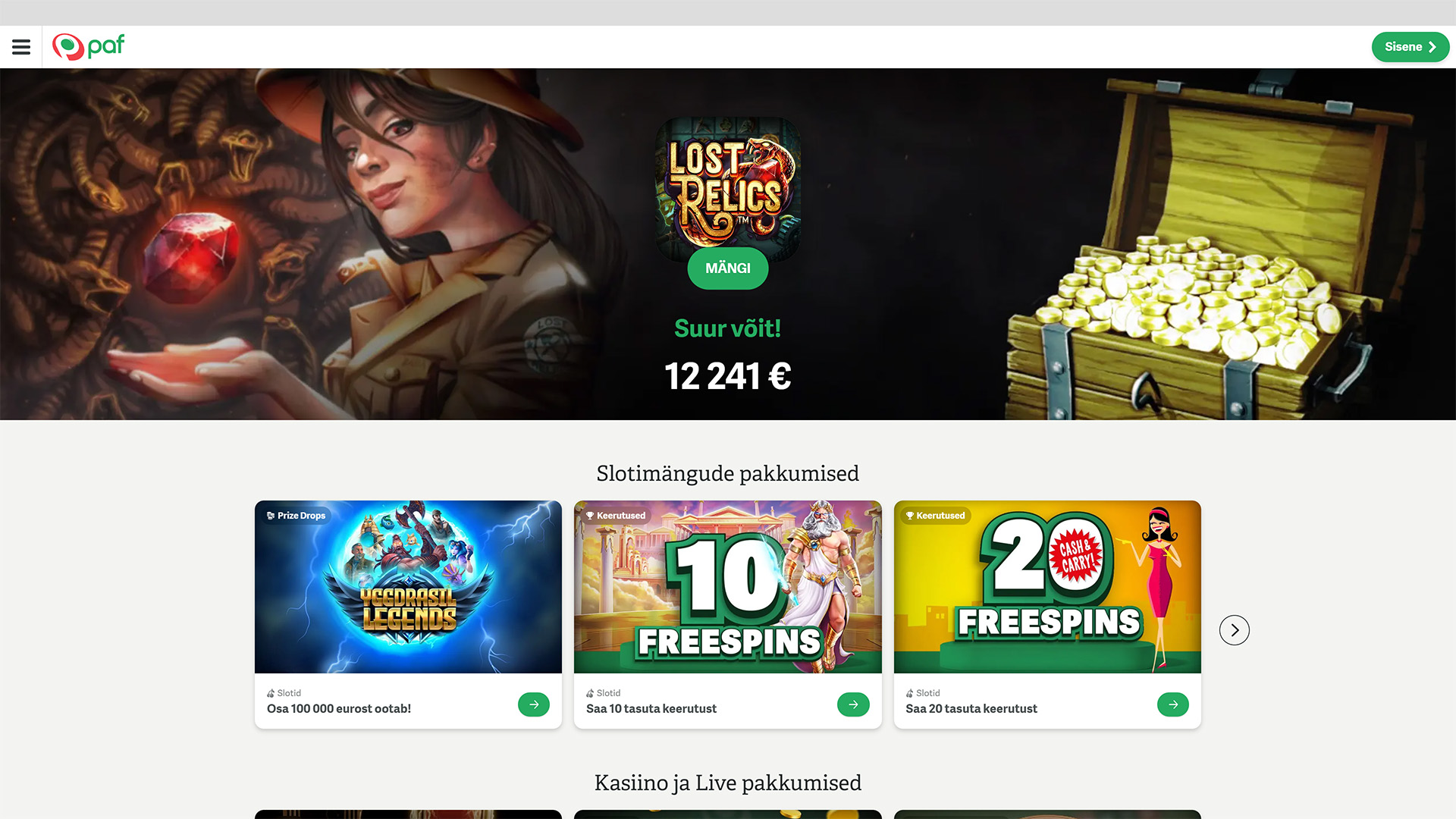Image resolution: width=1456 pixels, height=819 pixels.
Task: Click the Slotimängude pakkumised heading
Action: 727,473
